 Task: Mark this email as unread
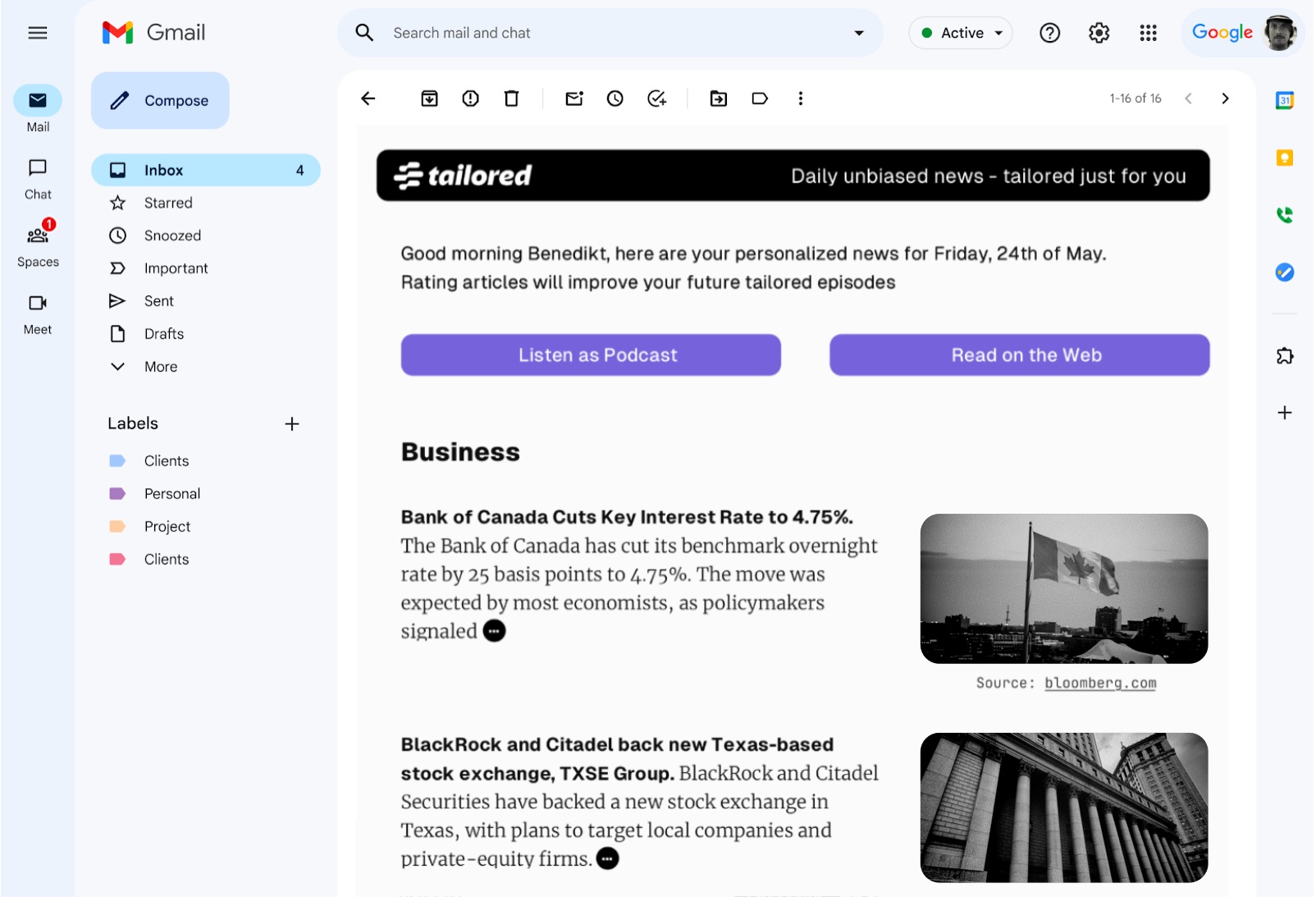click(573, 98)
